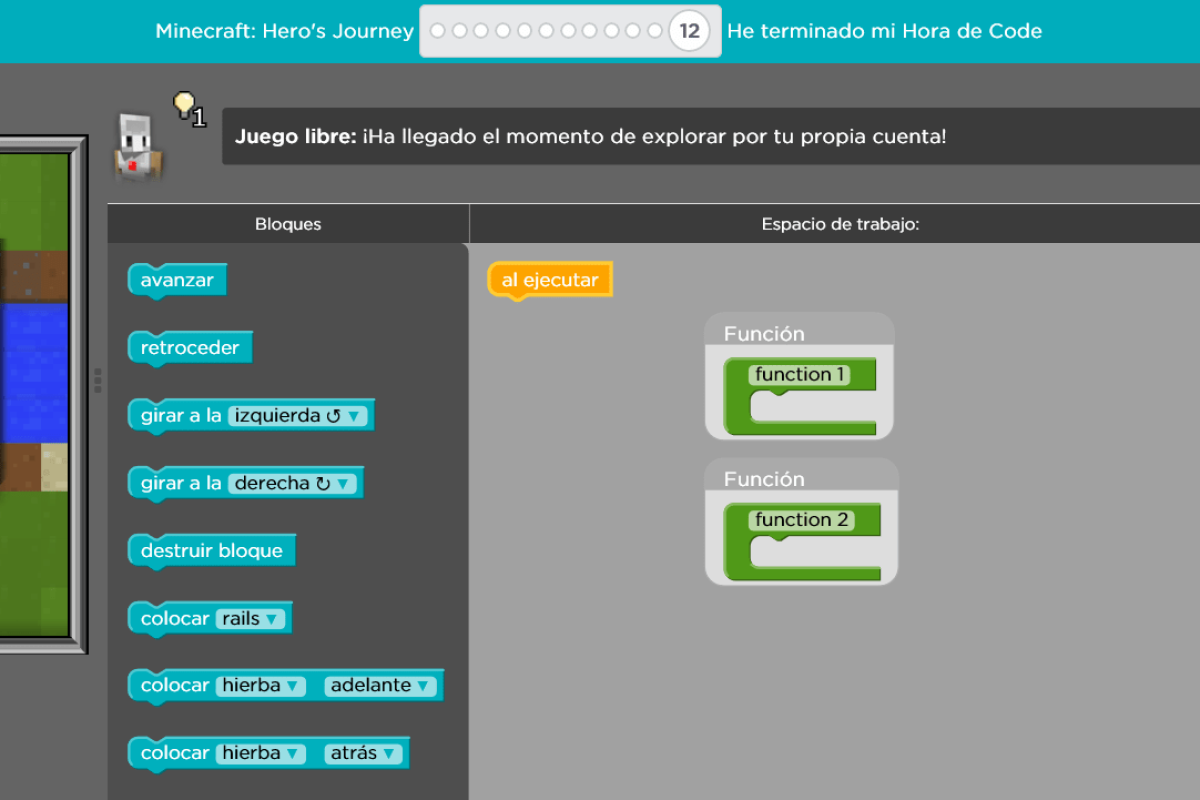Select the 'al ejecutar' workspace block
The height and width of the screenshot is (800, 1200).
pyautogui.click(x=549, y=281)
